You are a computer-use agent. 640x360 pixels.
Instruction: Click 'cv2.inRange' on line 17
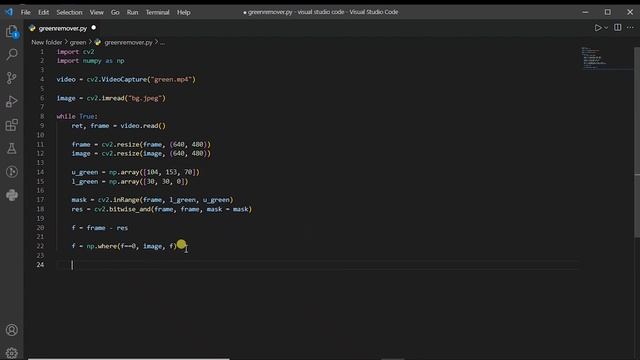[x=119, y=200]
